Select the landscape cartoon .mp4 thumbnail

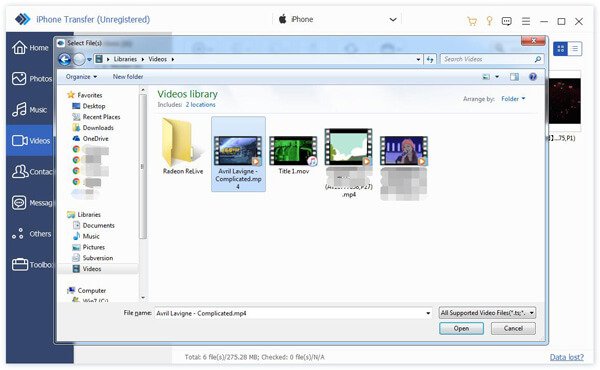point(348,147)
